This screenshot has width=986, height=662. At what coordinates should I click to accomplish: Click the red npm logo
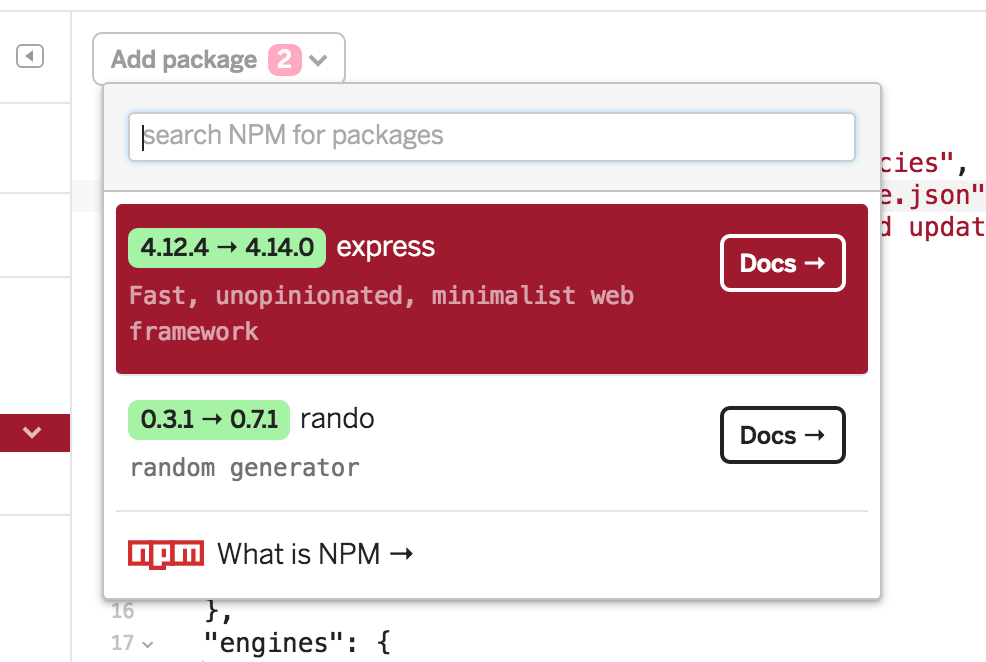click(x=166, y=554)
